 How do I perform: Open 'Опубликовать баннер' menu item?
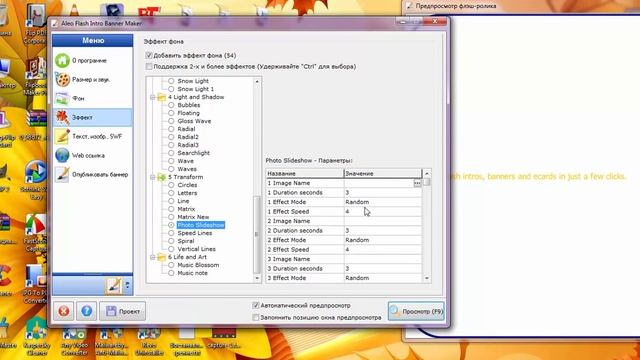point(92,174)
